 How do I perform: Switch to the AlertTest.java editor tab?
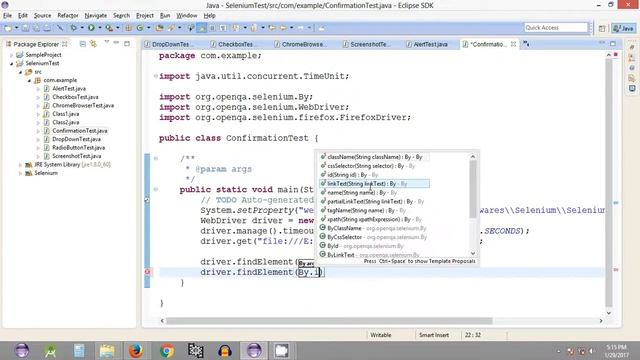430,44
